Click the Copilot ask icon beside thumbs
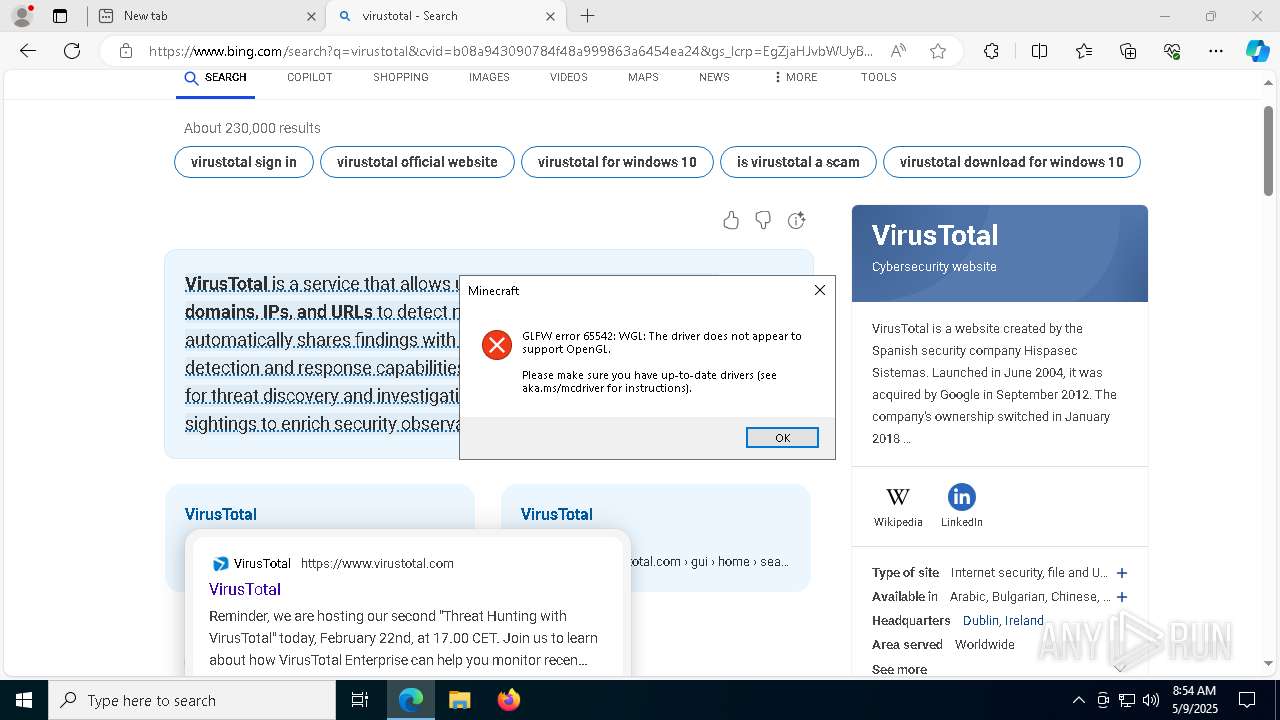Screen dimensions: 1280x720 [x=796, y=220]
